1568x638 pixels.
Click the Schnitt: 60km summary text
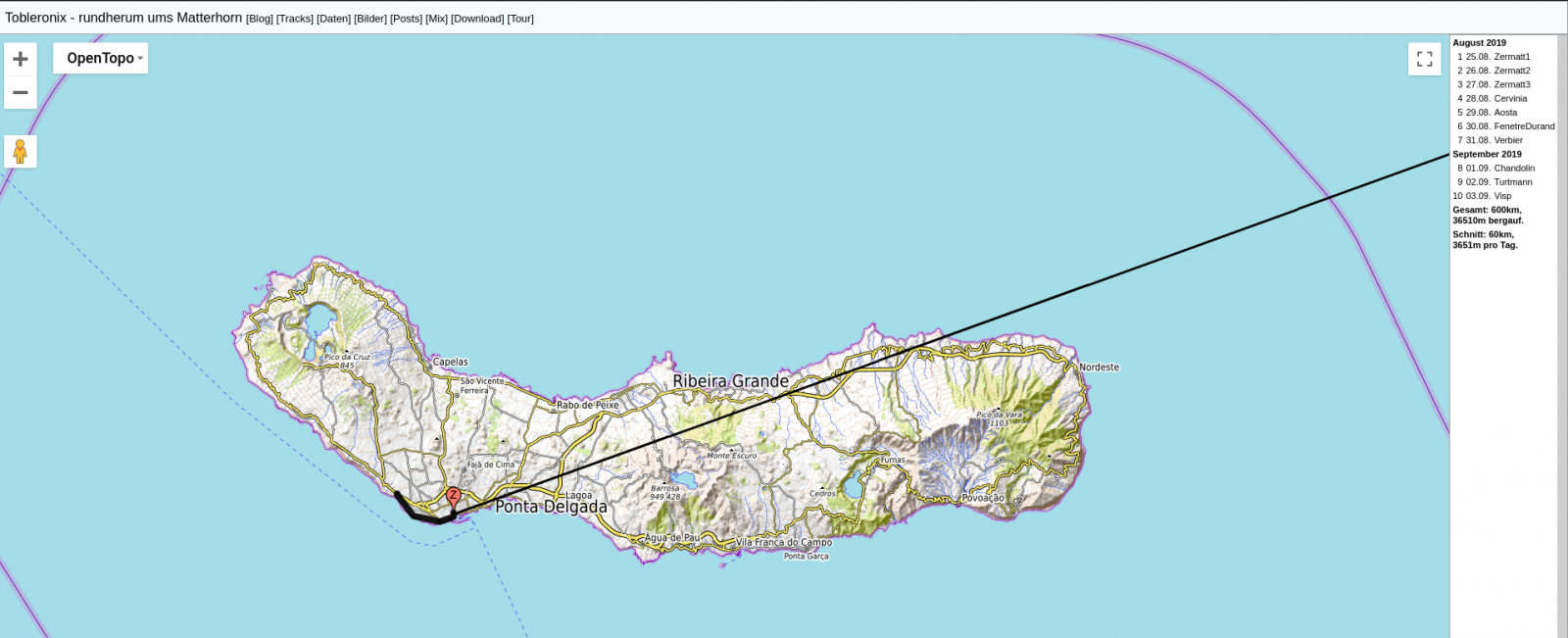1485,240
